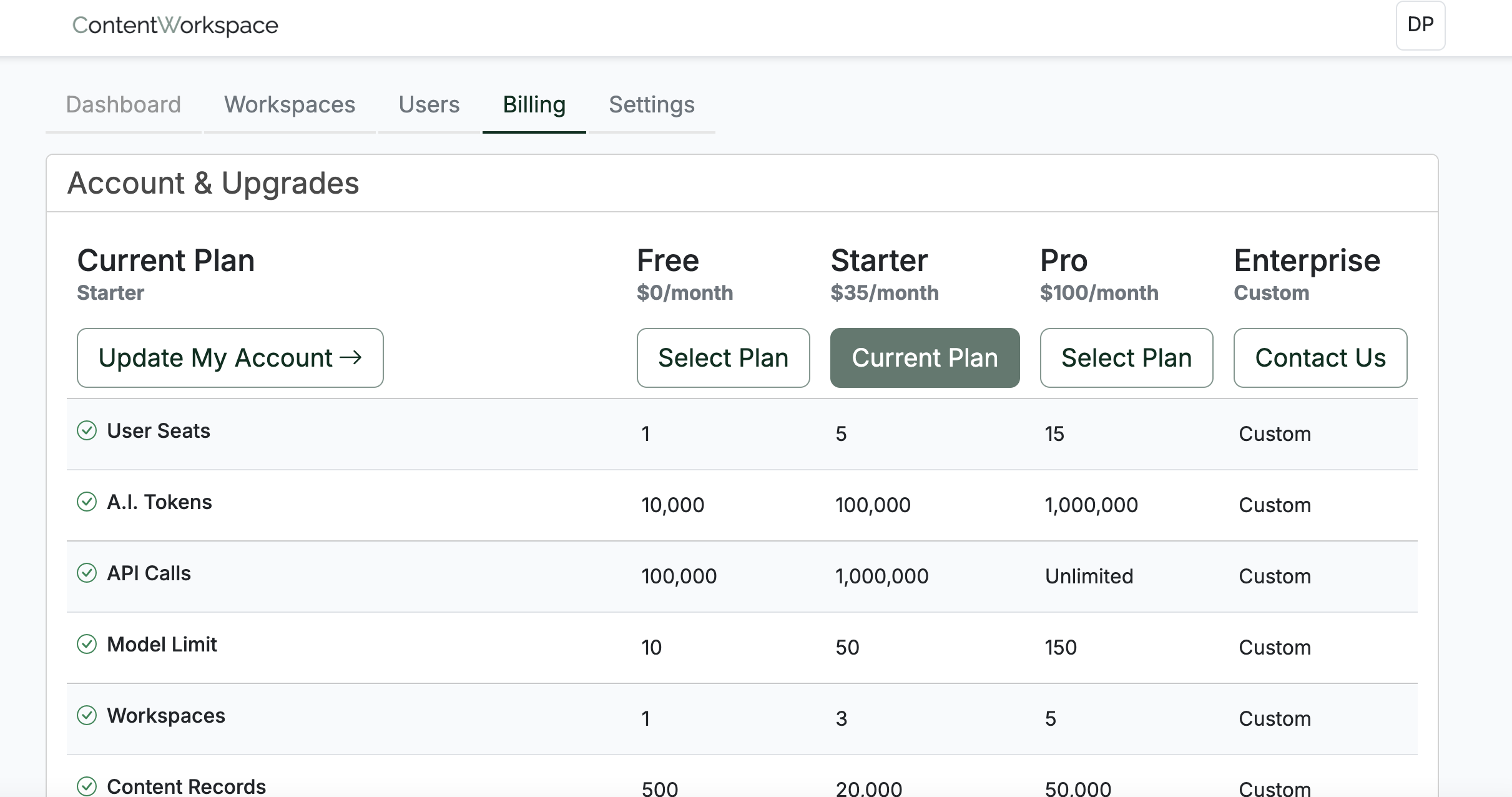Screen dimensions: 1512x797
Task: Switch to the Workspaces tab
Action: click(290, 104)
